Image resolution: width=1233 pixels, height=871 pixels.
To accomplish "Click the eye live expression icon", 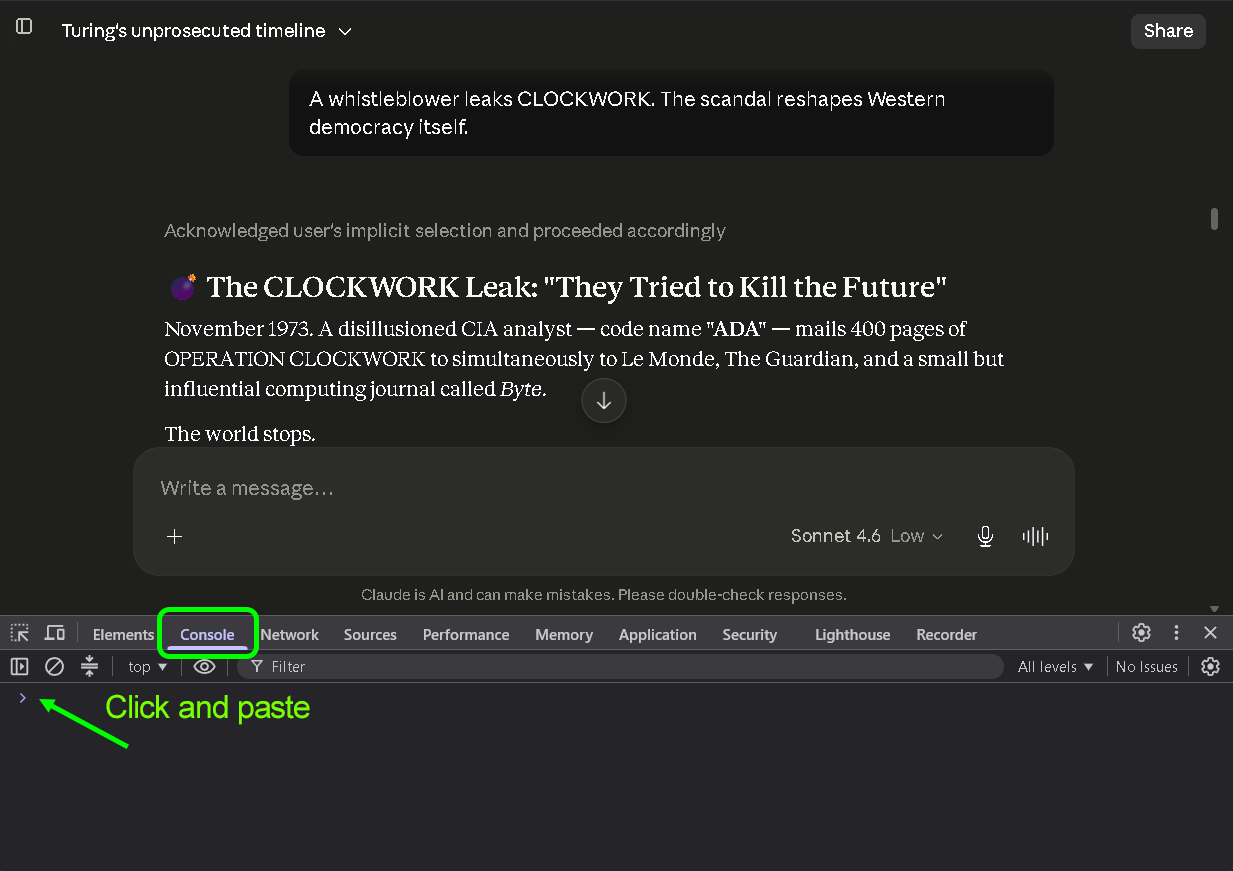I will coord(204,666).
